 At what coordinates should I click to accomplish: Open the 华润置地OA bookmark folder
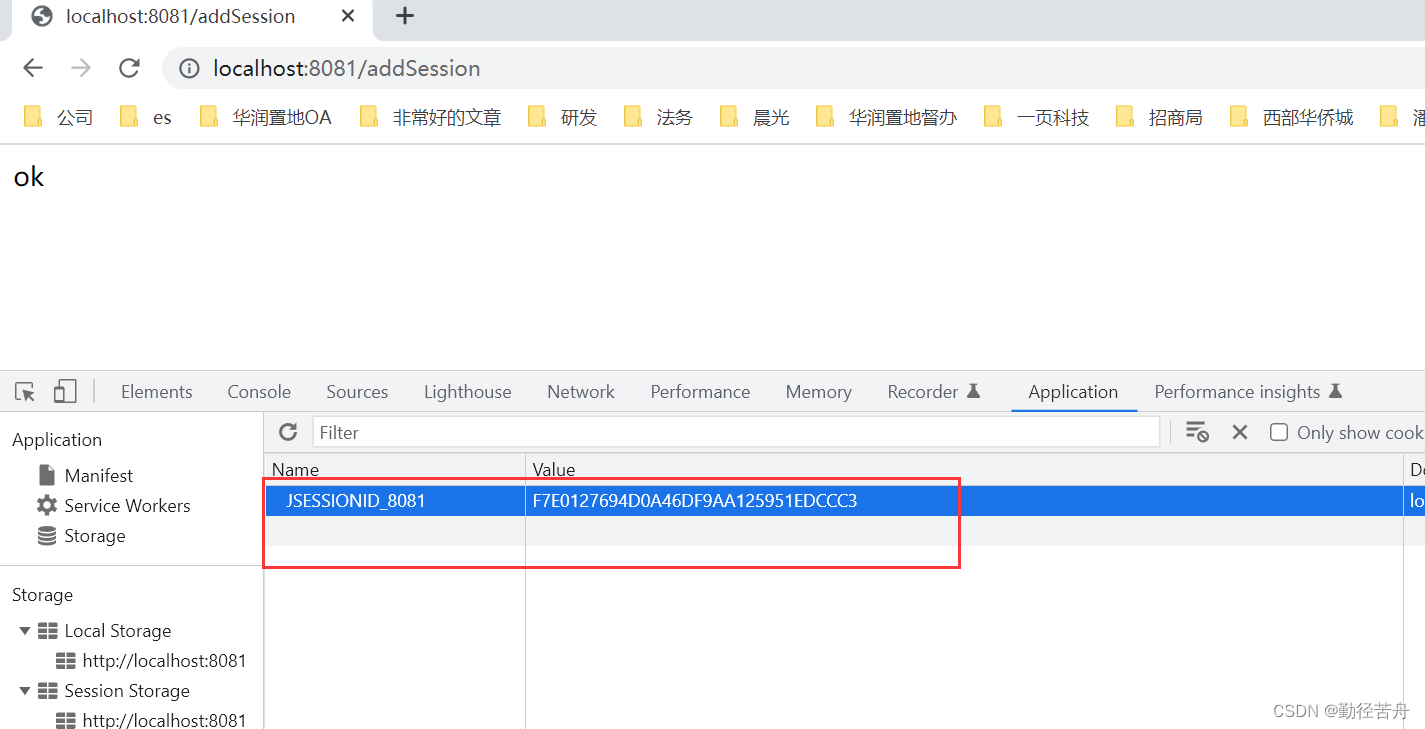pyautogui.click(x=266, y=118)
